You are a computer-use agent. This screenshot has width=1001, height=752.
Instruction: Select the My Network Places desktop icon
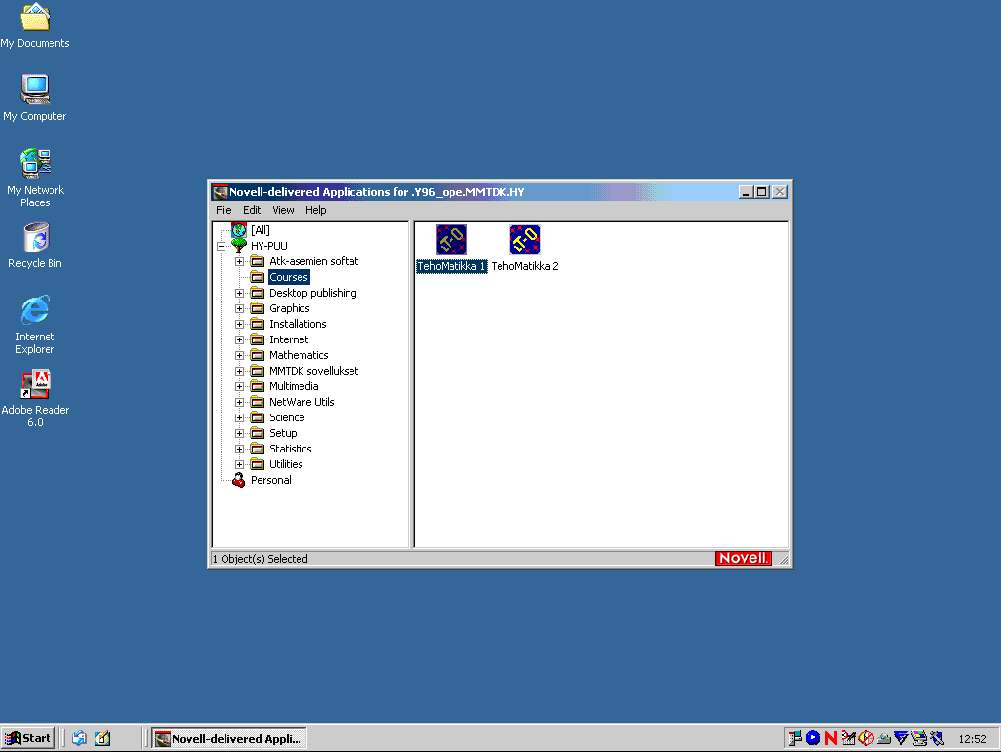pyautogui.click(x=35, y=163)
